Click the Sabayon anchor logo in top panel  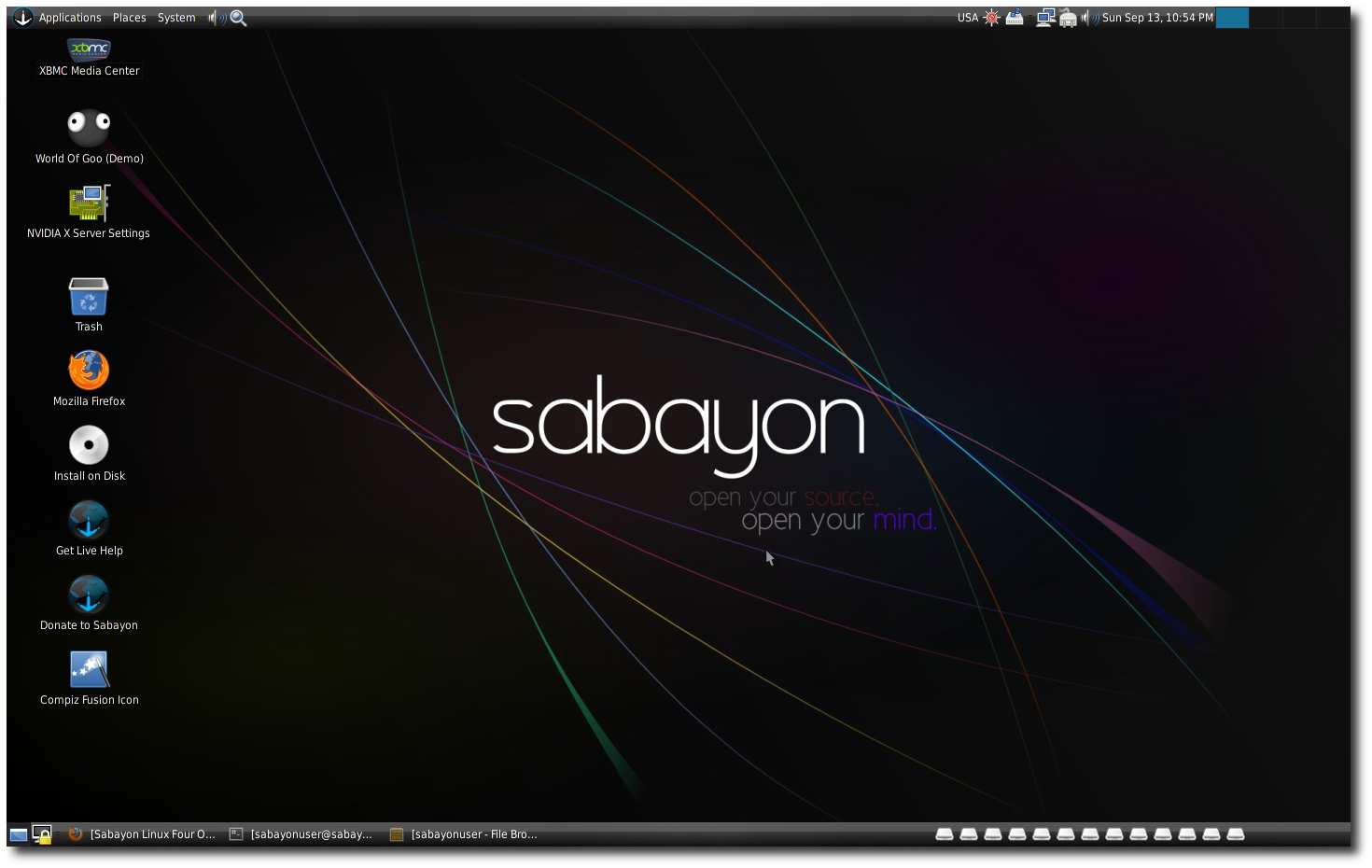point(22,18)
